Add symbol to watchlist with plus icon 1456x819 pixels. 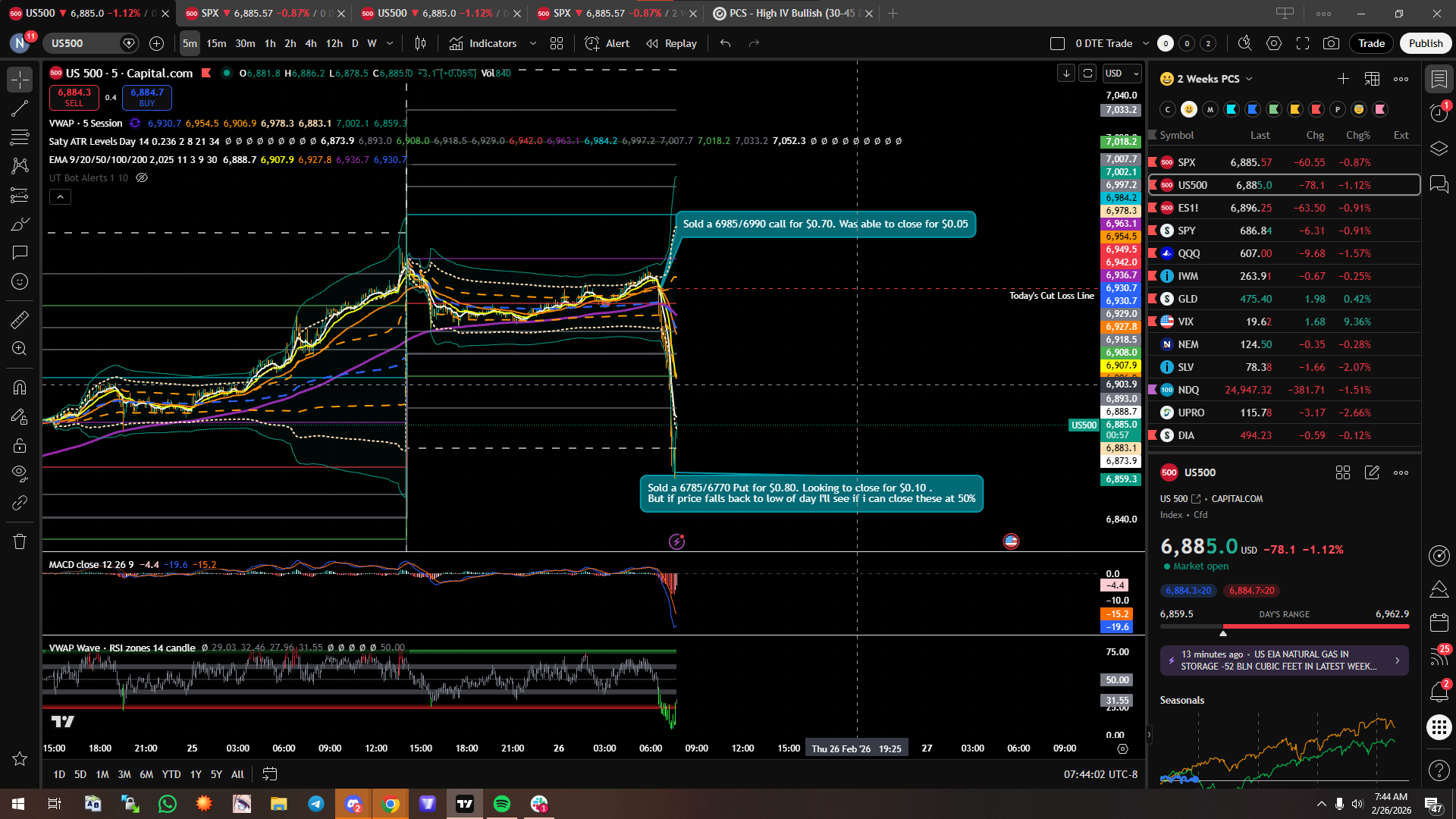point(1343,79)
